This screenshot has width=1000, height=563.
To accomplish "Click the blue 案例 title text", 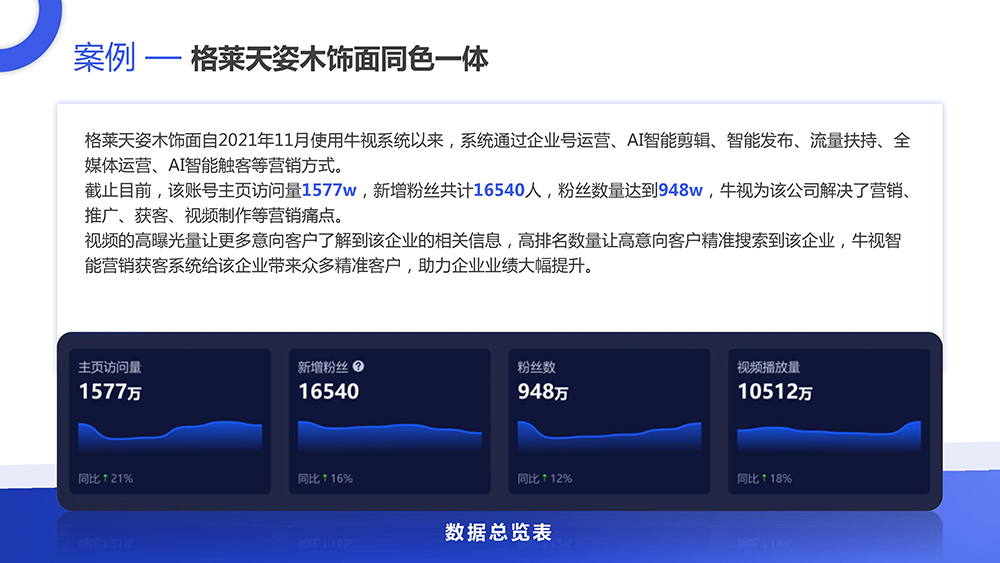I will point(104,58).
